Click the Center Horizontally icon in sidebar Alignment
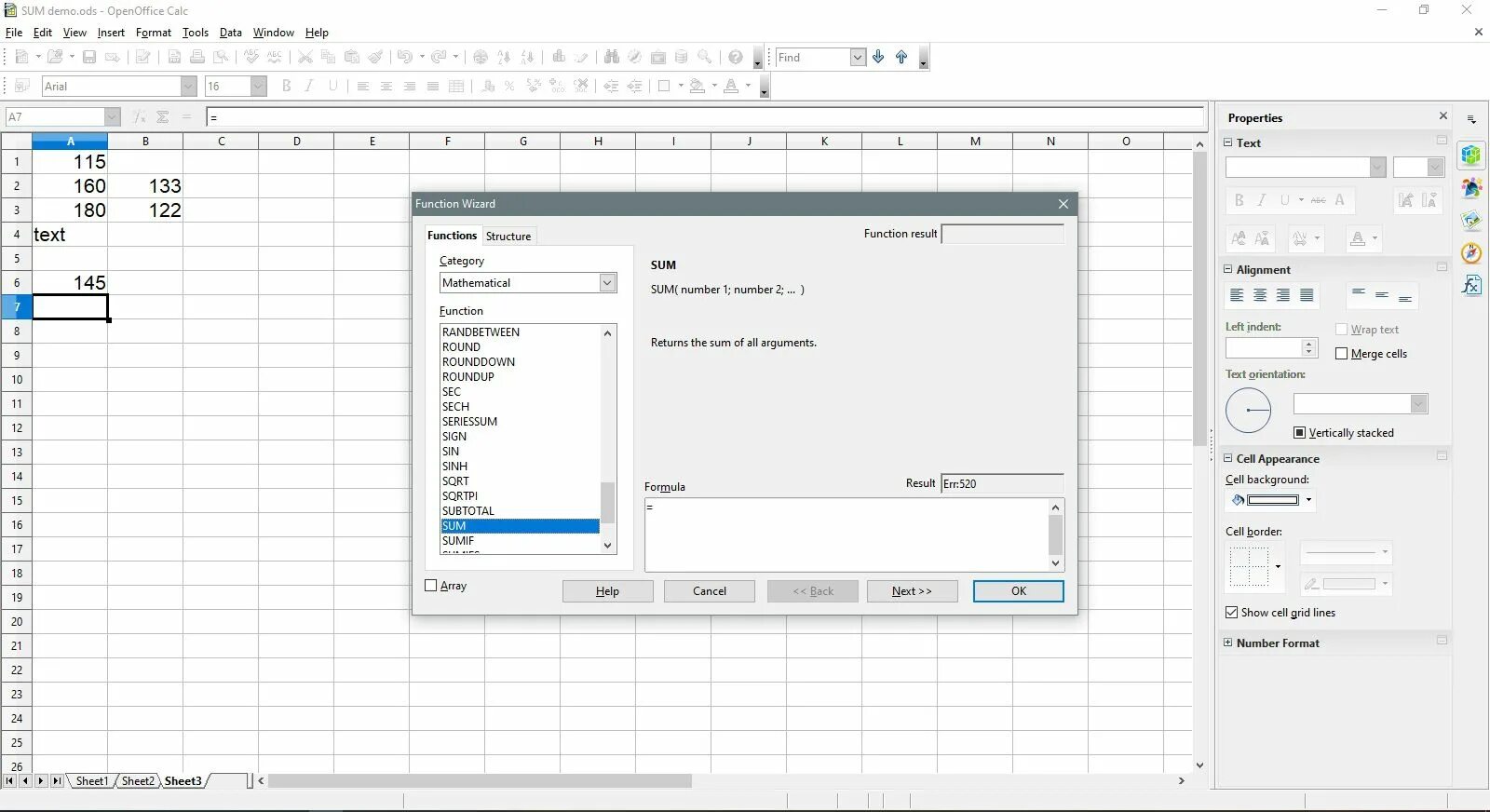Viewport: 1490px width, 812px height. (x=1260, y=296)
